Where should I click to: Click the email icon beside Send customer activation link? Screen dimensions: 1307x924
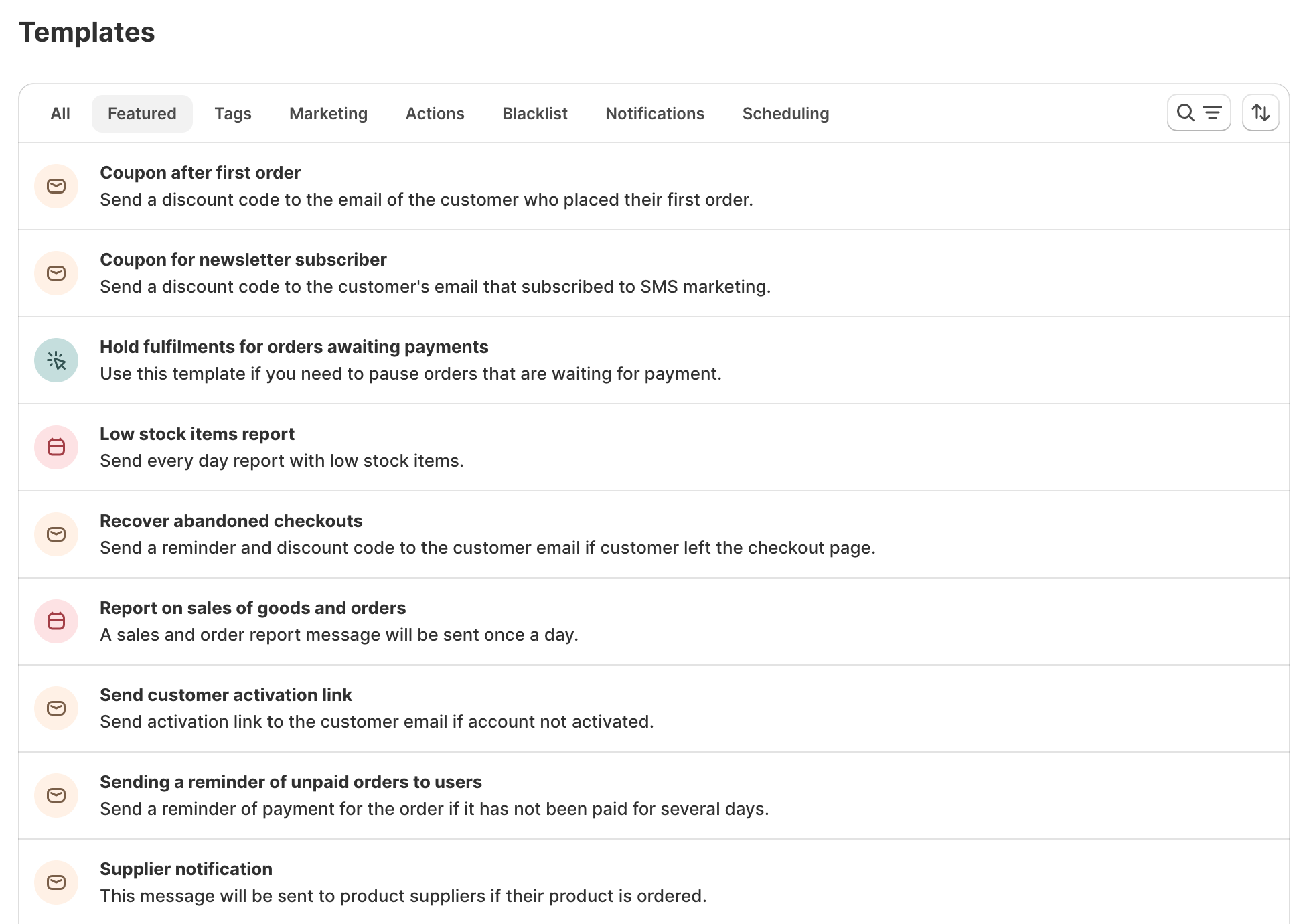pos(56,708)
